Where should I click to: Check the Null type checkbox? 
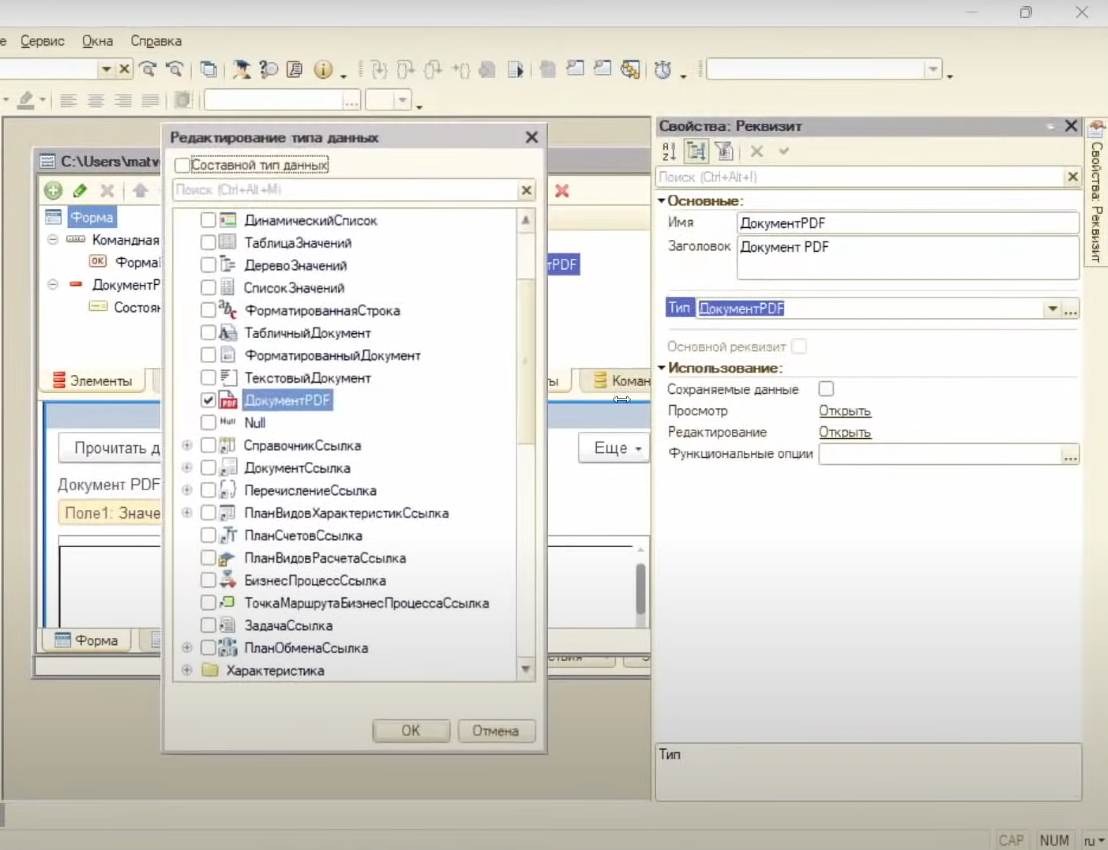click(208, 423)
